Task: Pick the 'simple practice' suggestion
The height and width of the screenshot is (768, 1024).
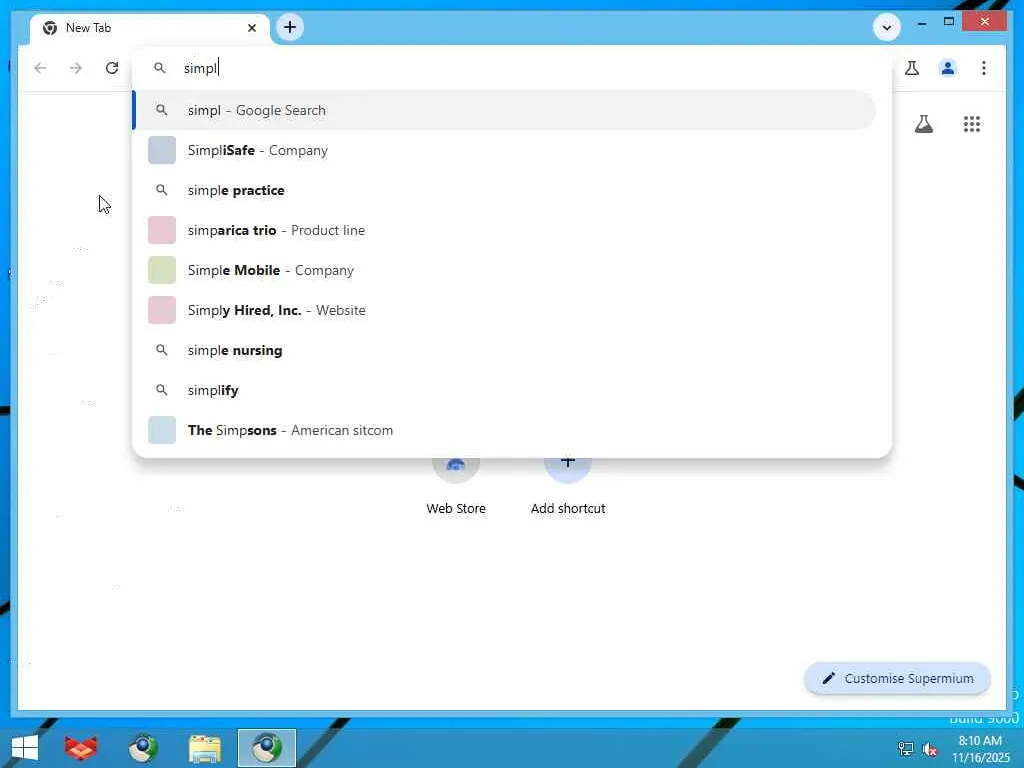Action: pyautogui.click(x=504, y=190)
